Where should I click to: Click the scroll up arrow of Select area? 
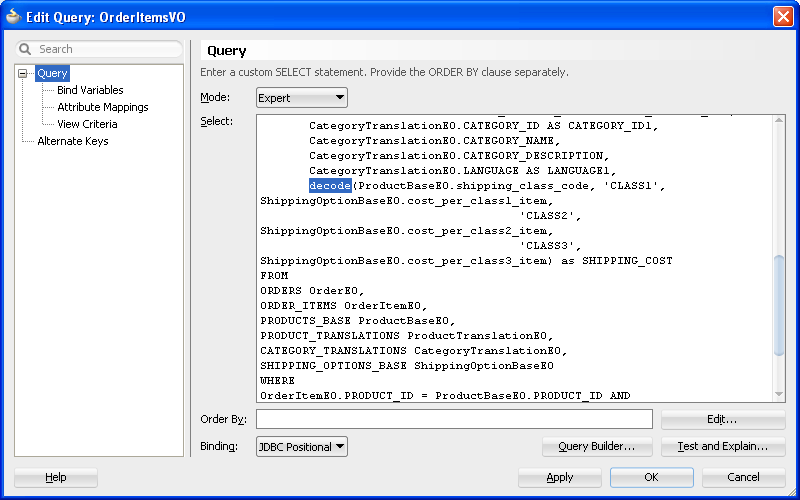pos(779,120)
